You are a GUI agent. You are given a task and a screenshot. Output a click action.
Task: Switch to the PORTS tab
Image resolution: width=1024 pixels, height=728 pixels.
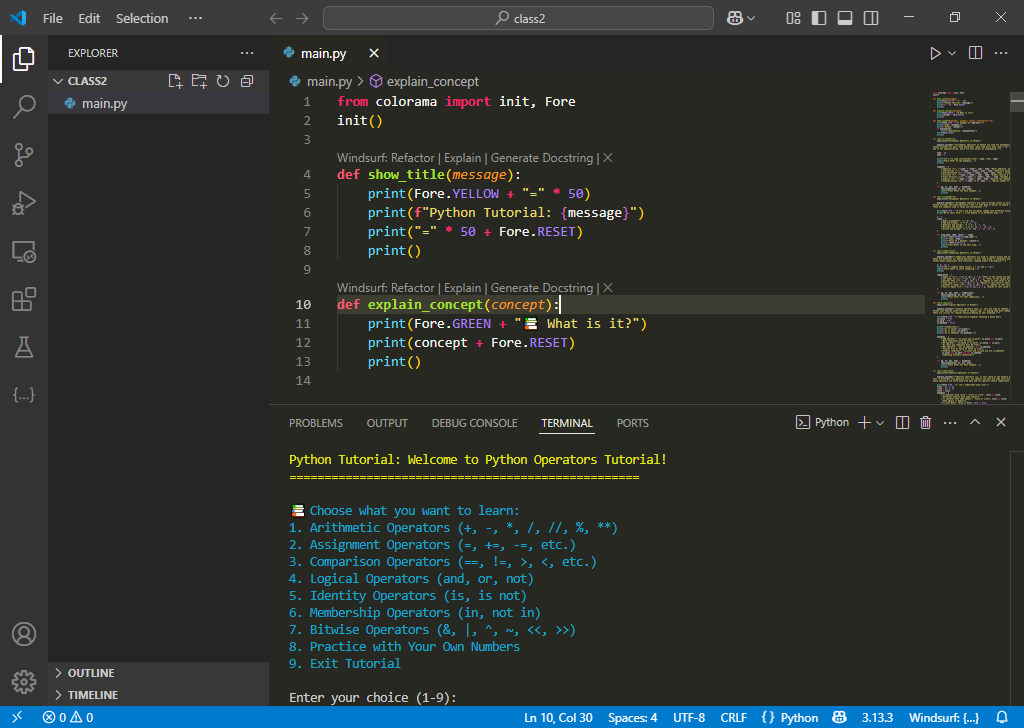(x=632, y=423)
